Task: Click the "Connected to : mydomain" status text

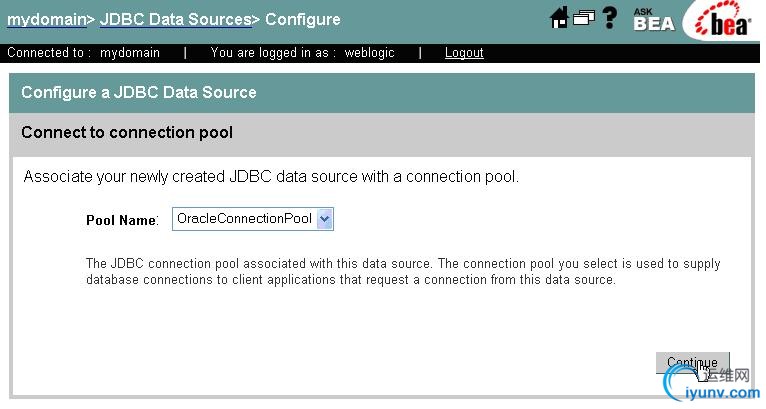Action: click(x=83, y=53)
